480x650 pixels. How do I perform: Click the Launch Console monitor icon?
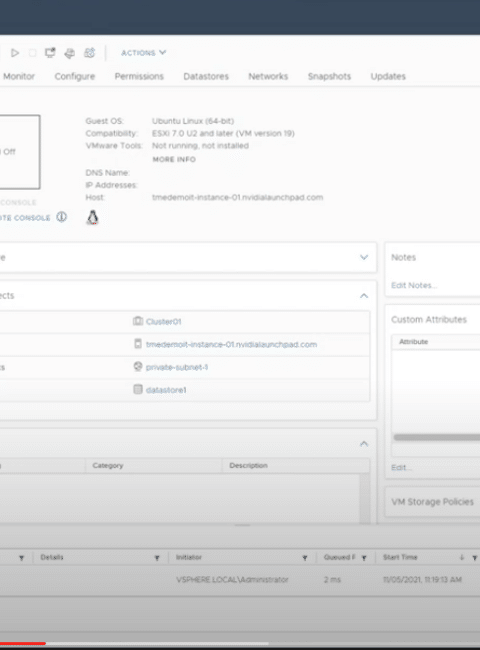tap(50, 53)
